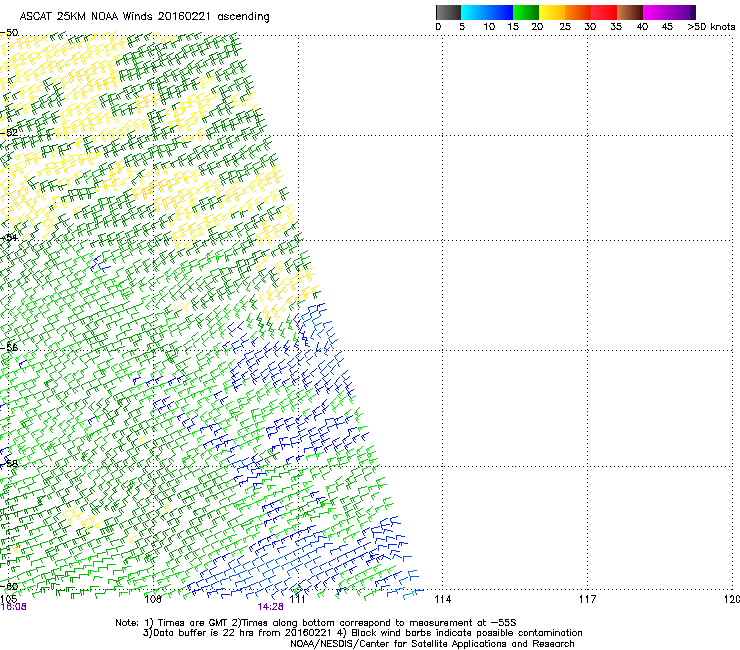Click note 'Data buffer is 22 hrs from 20160221'
This screenshot has height=650, width=740.
(241, 633)
